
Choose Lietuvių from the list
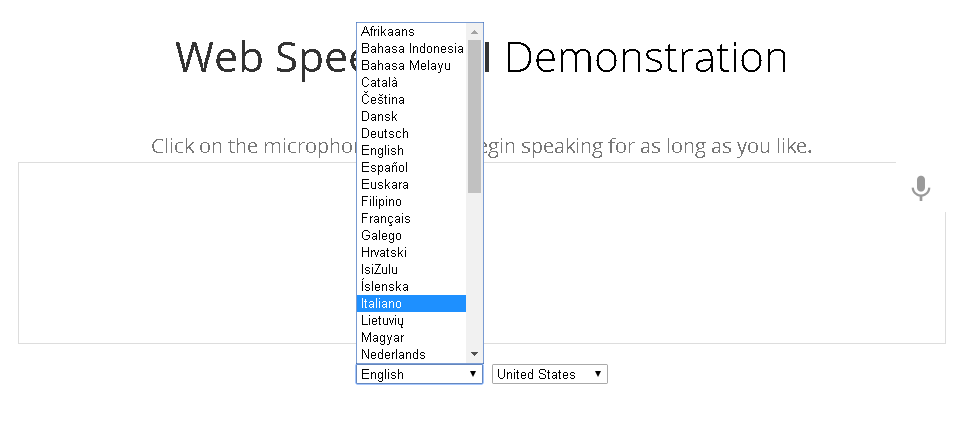pyautogui.click(x=411, y=320)
